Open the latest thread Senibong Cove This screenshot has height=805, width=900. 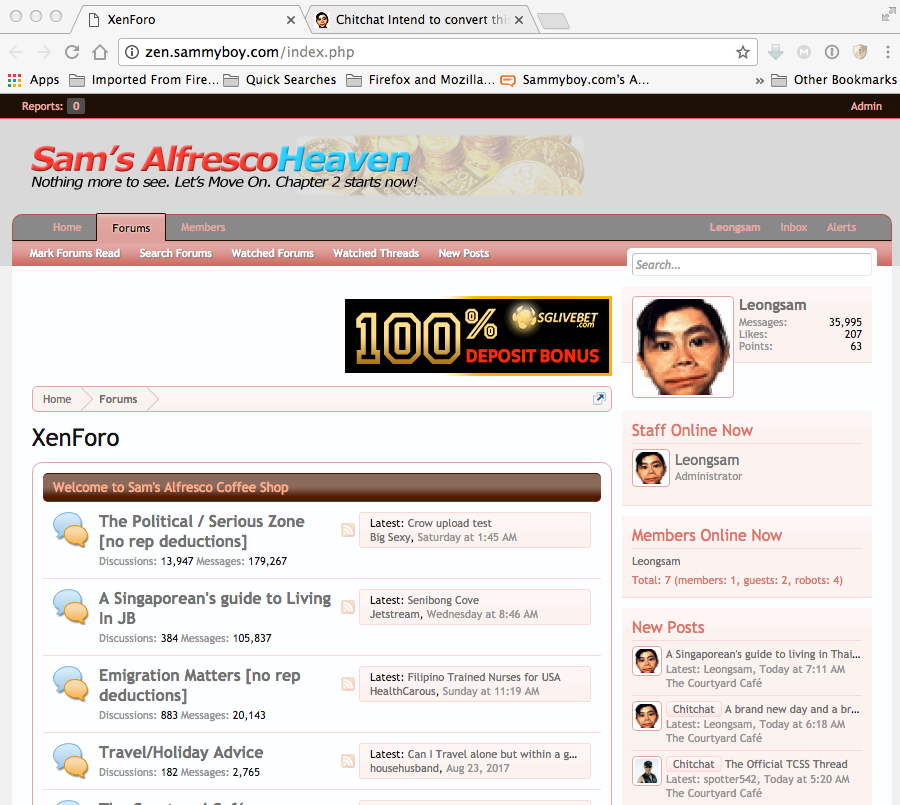tap(443, 600)
